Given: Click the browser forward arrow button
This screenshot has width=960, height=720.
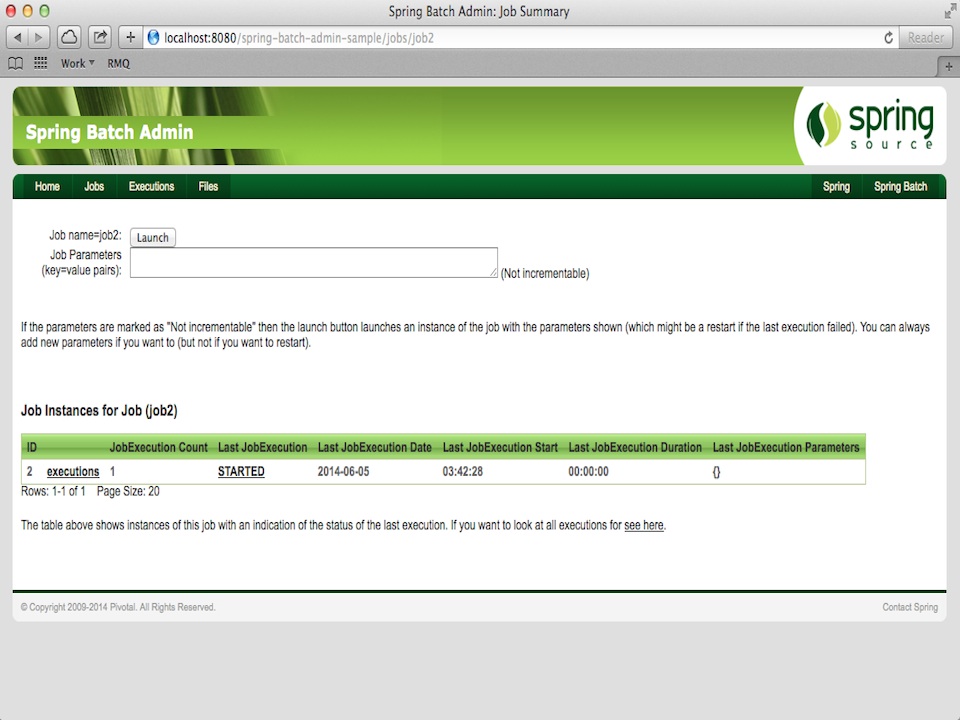Looking at the screenshot, I should [x=39, y=37].
